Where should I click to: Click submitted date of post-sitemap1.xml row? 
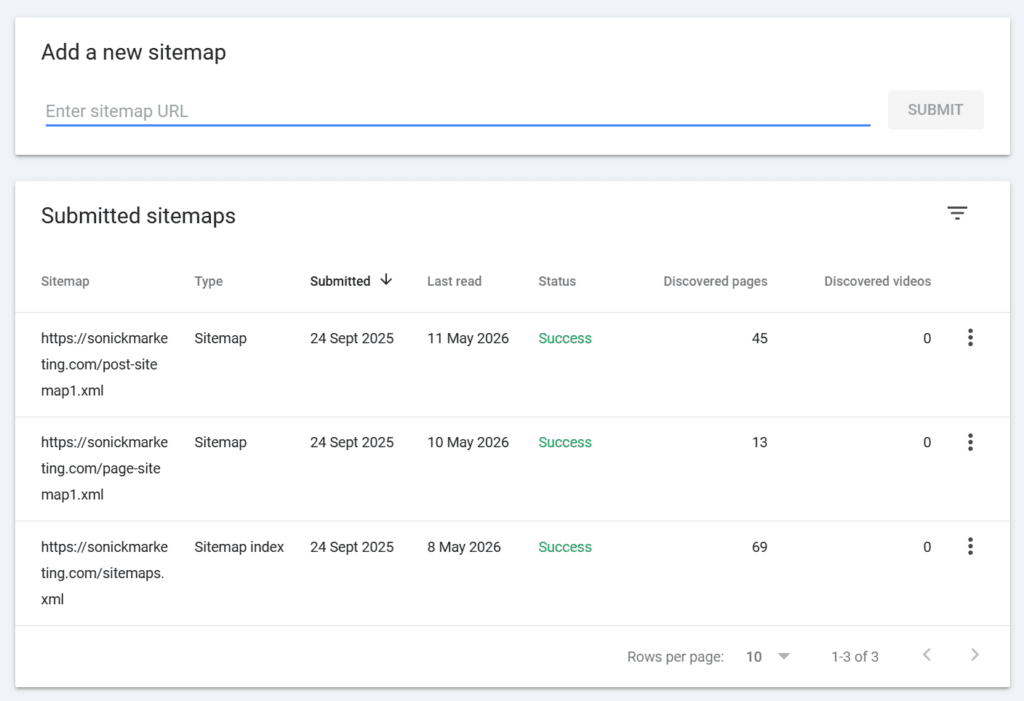click(352, 338)
